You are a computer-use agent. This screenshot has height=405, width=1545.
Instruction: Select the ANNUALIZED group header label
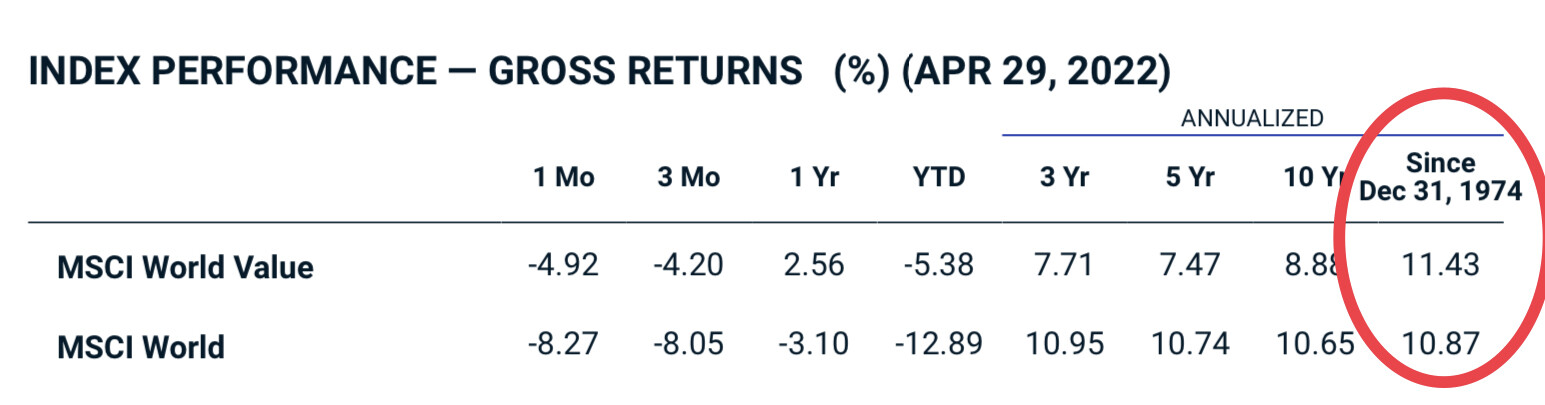pos(1252,118)
